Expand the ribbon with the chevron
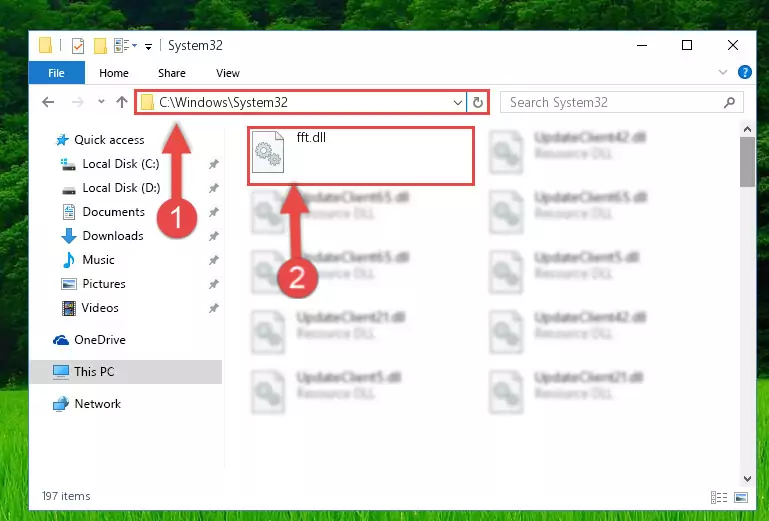 tap(722, 72)
